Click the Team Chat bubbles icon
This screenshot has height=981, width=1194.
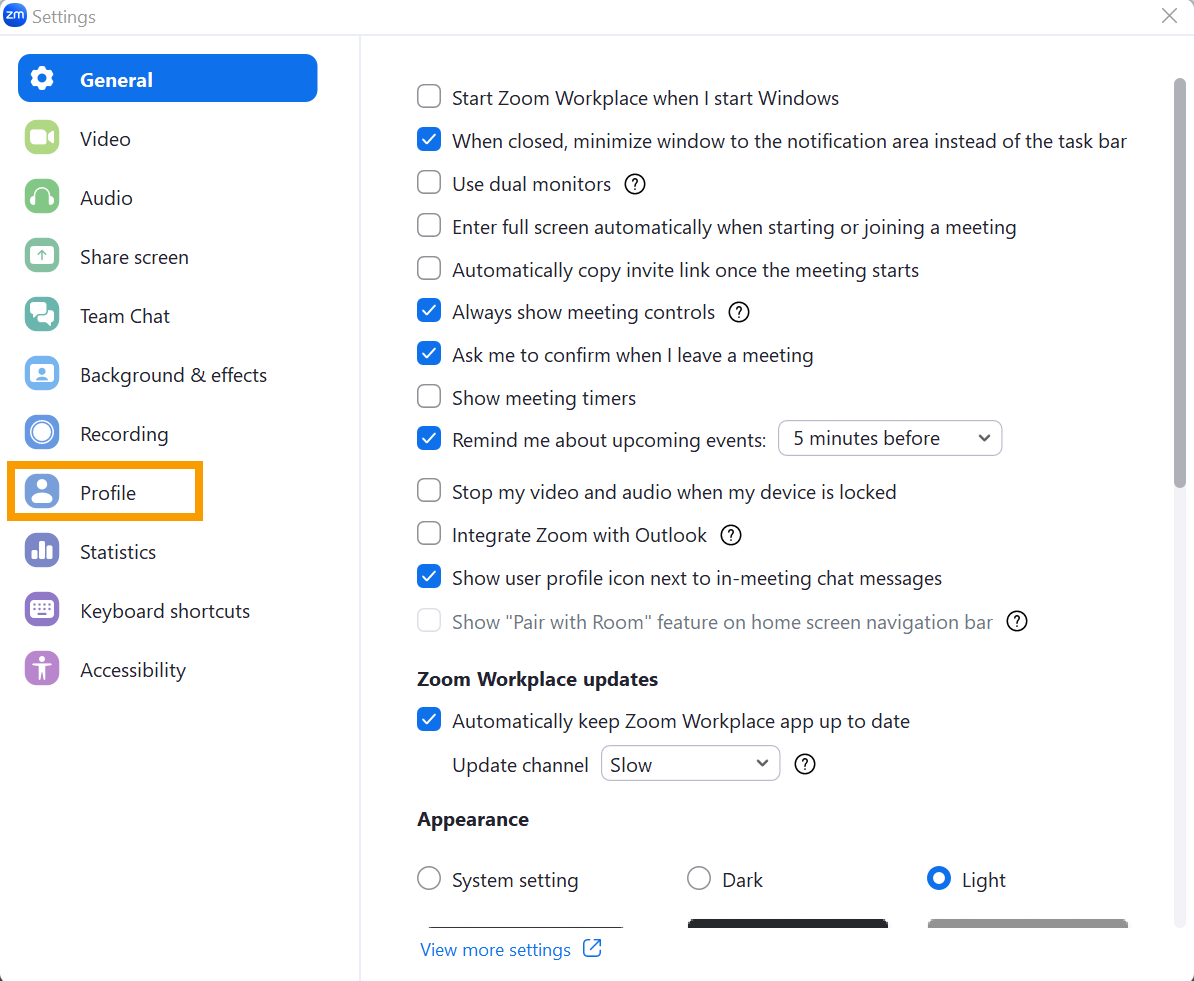click(42, 315)
